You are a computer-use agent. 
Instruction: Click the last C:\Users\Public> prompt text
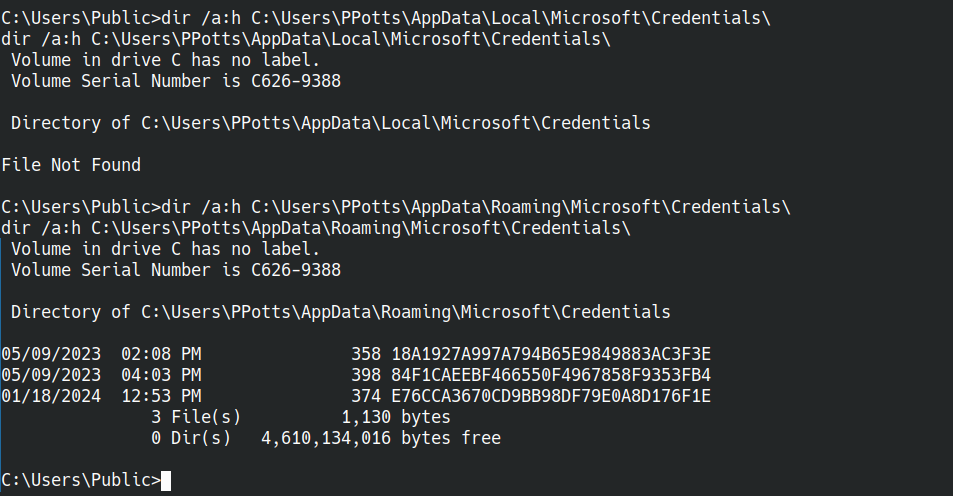click(x=81, y=480)
